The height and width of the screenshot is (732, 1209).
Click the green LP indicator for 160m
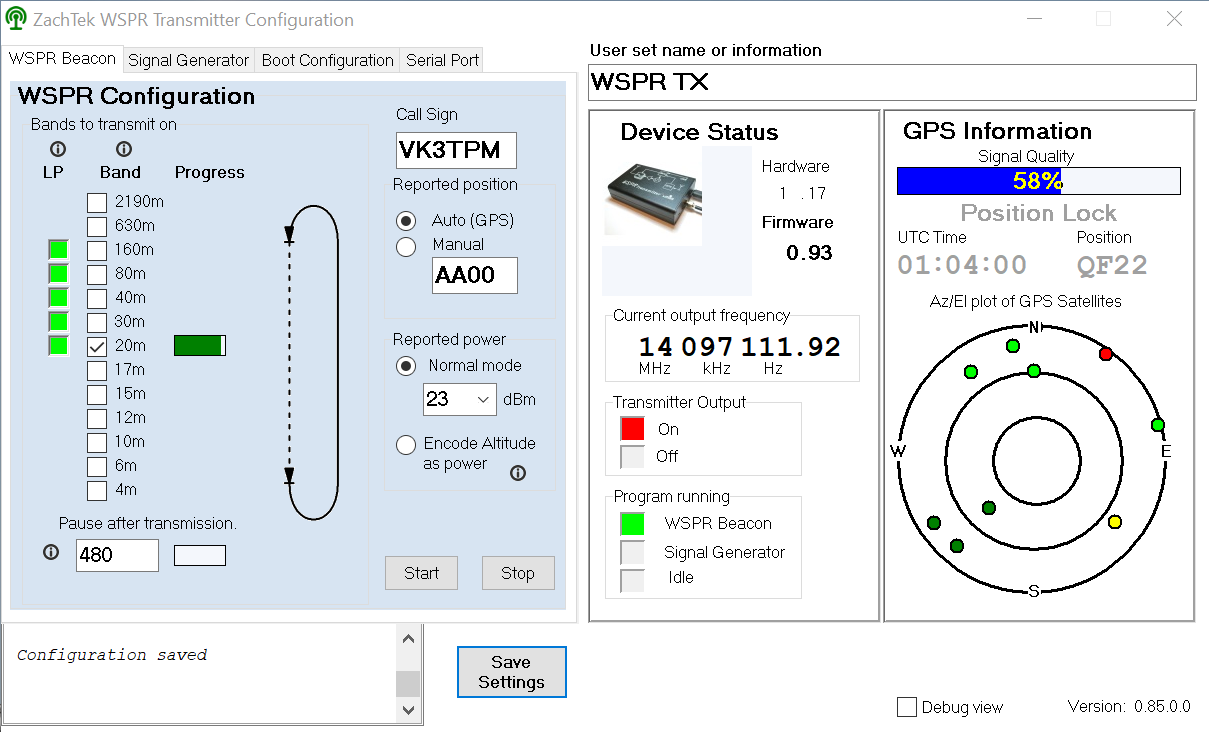(x=59, y=250)
